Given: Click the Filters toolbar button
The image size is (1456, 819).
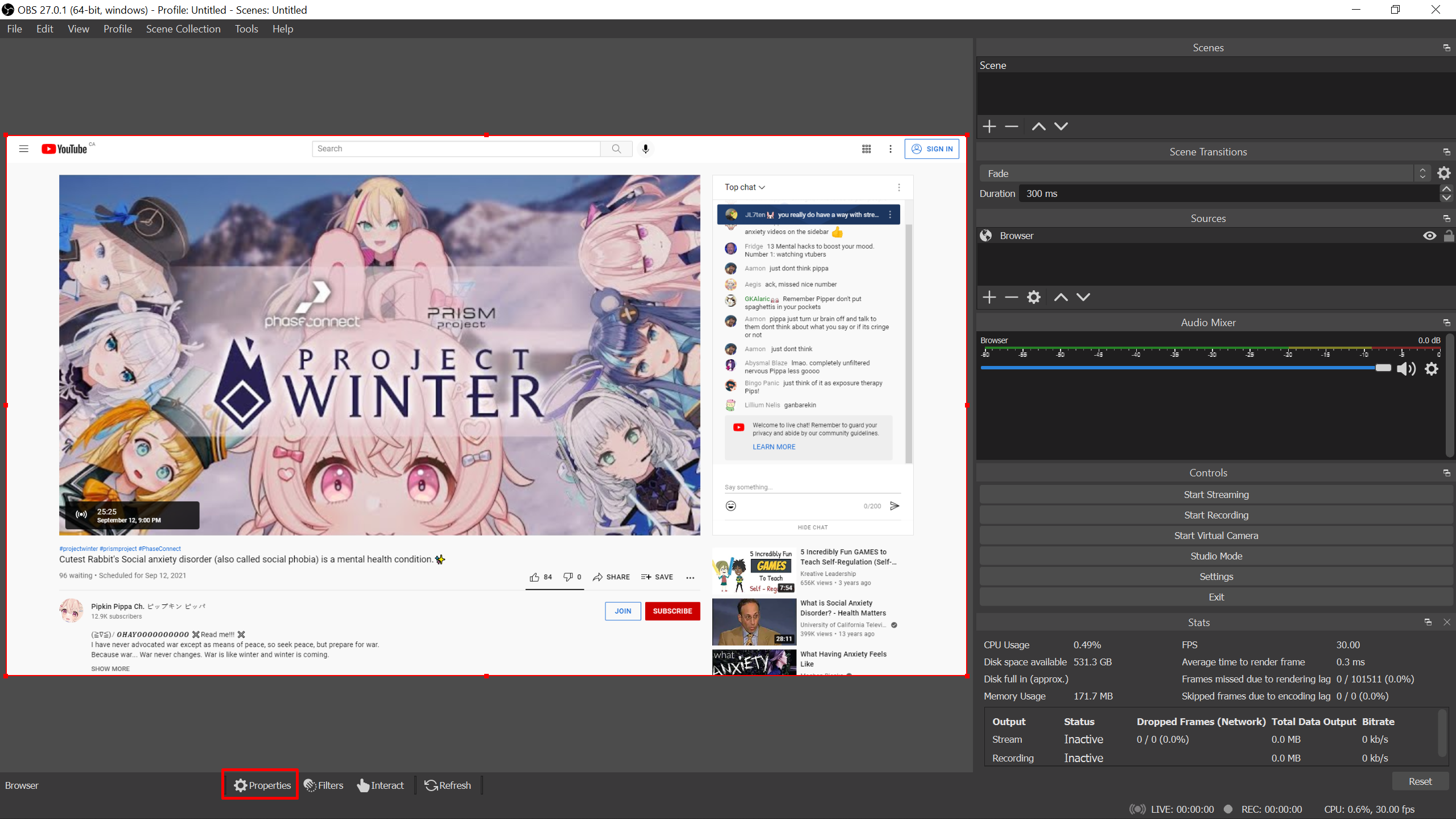Looking at the screenshot, I should tap(324, 785).
